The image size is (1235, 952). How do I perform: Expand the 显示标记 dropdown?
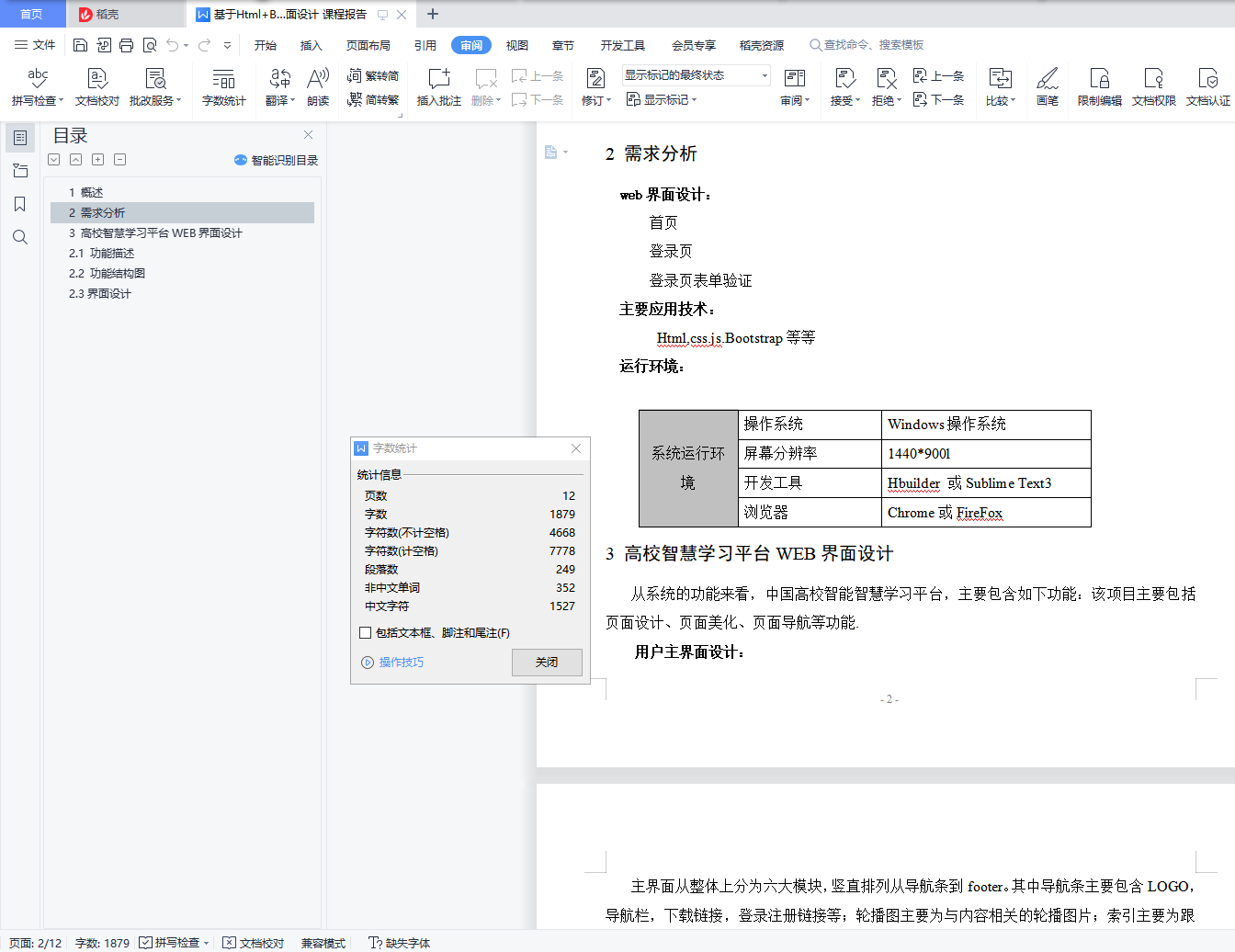pyautogui.click(x=662, y=99)
